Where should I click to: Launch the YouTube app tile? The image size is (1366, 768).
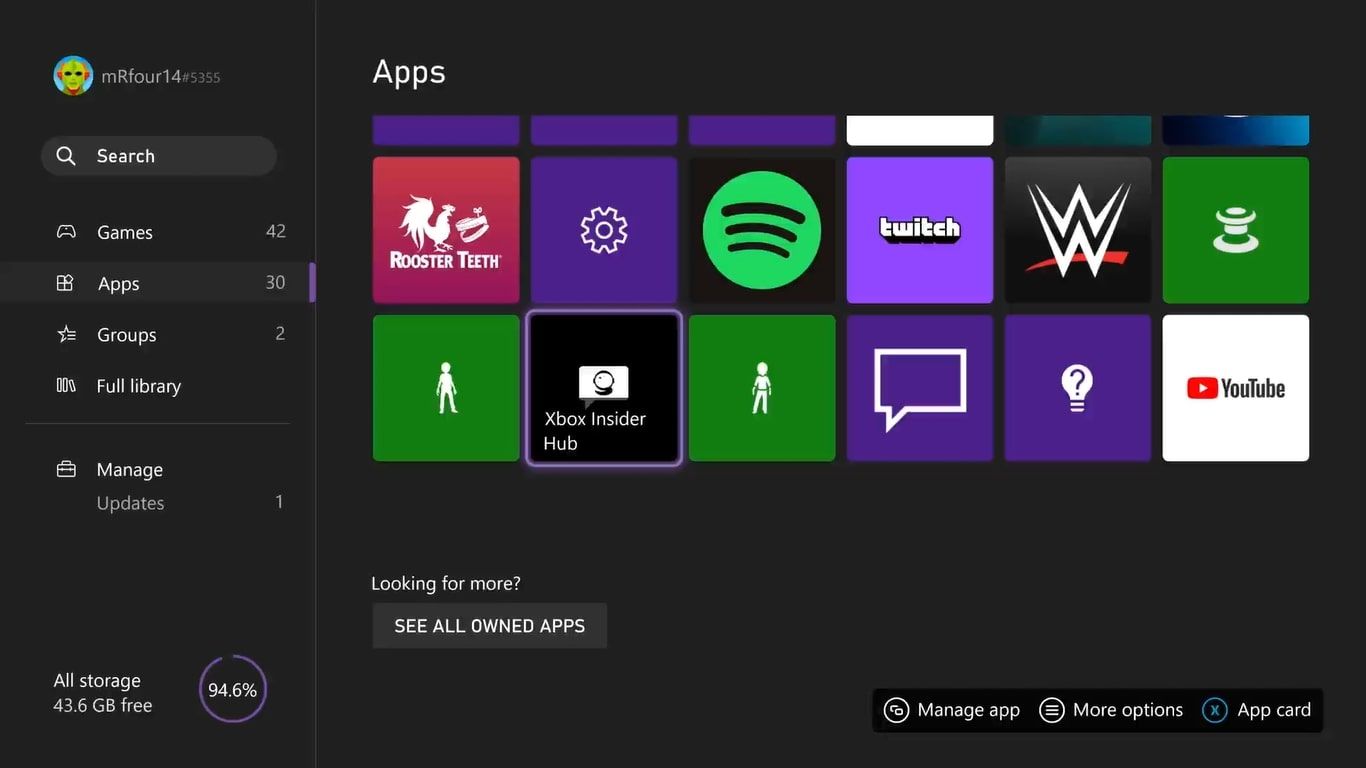[x=1236, y=388]
